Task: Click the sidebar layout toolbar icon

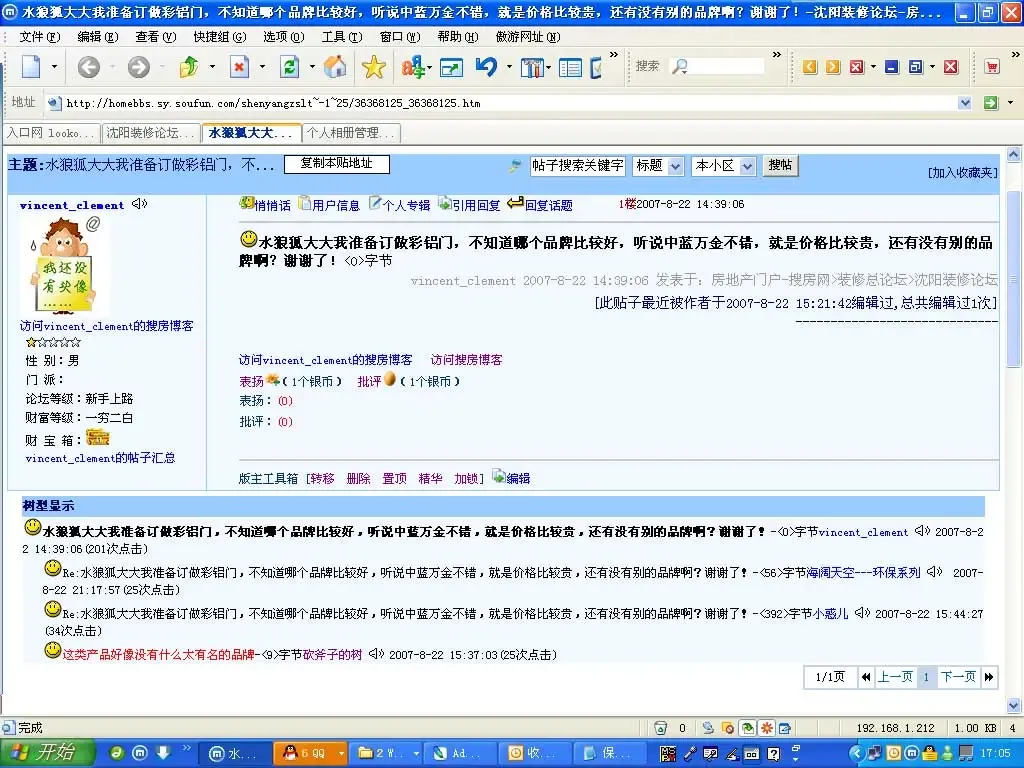Action: click(x=570, y=67)
